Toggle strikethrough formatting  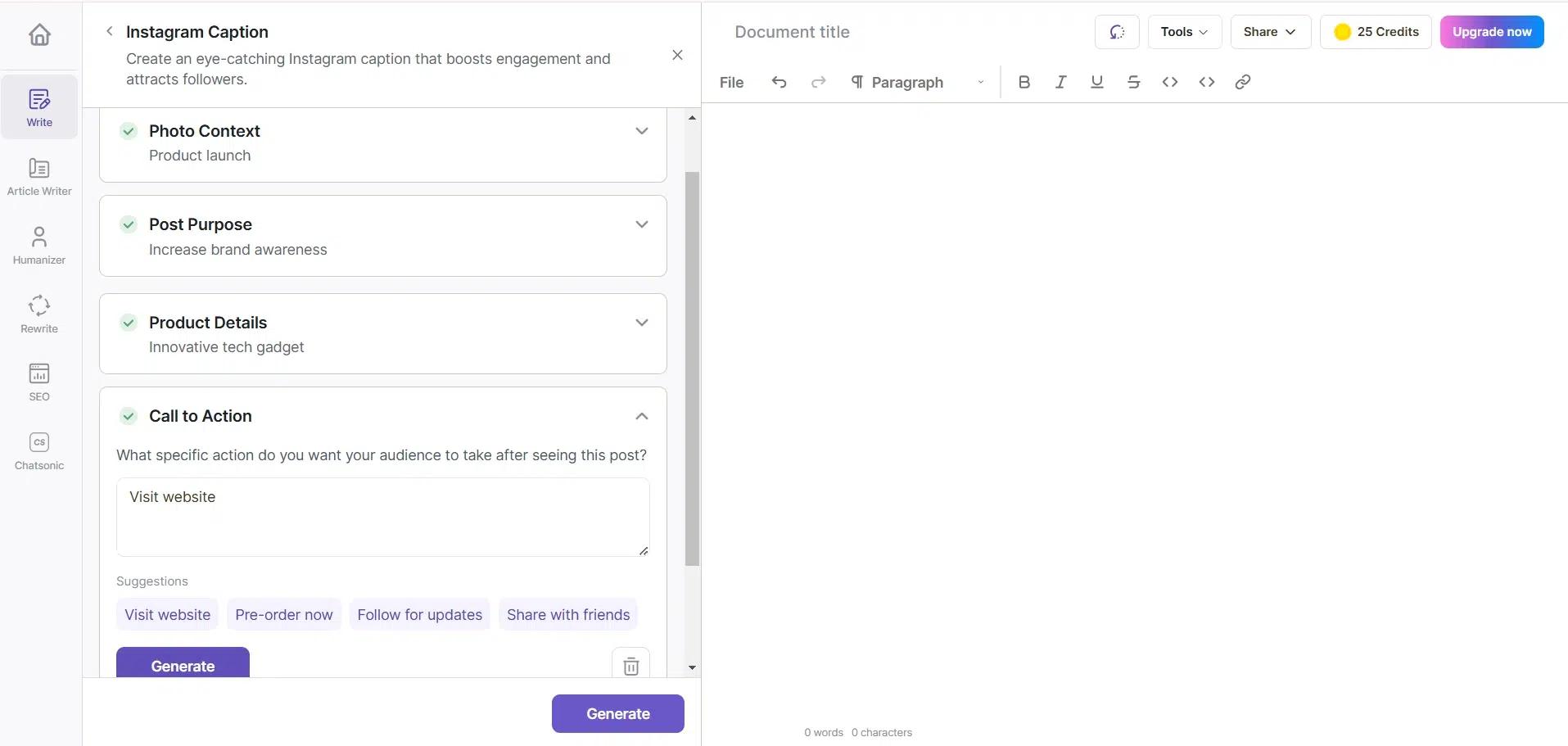coord(1133,82)
